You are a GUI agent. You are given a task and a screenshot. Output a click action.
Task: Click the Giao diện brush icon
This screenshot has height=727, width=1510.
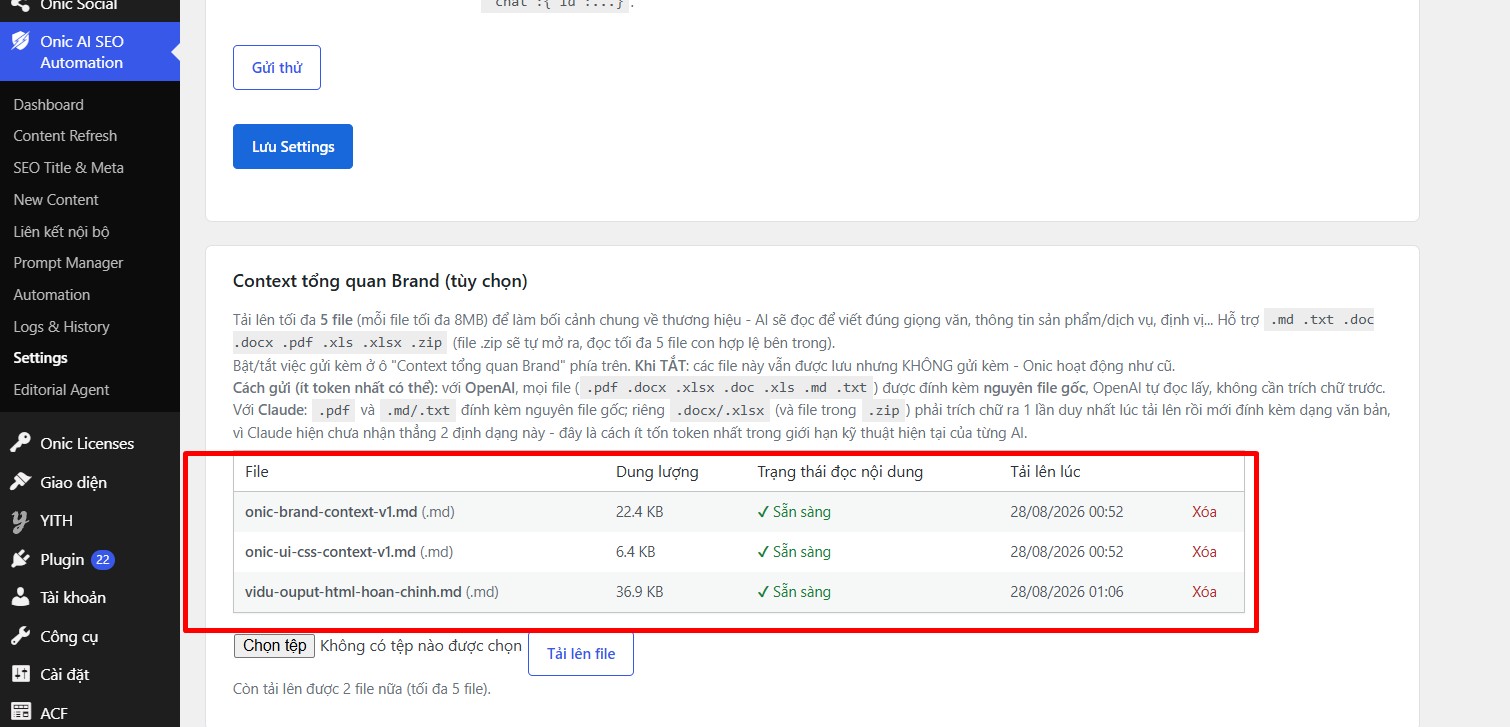20,482
